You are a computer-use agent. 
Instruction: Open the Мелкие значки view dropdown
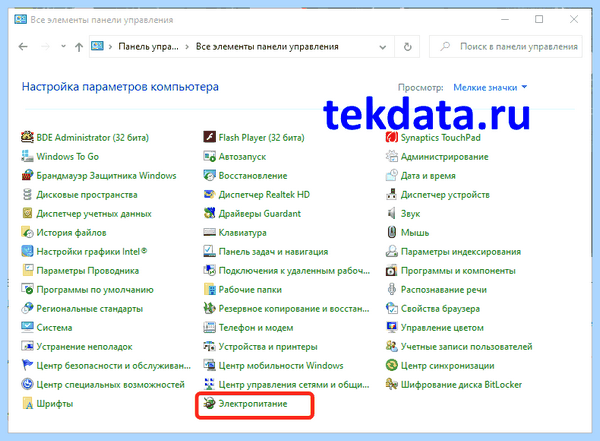pos(490,88)
